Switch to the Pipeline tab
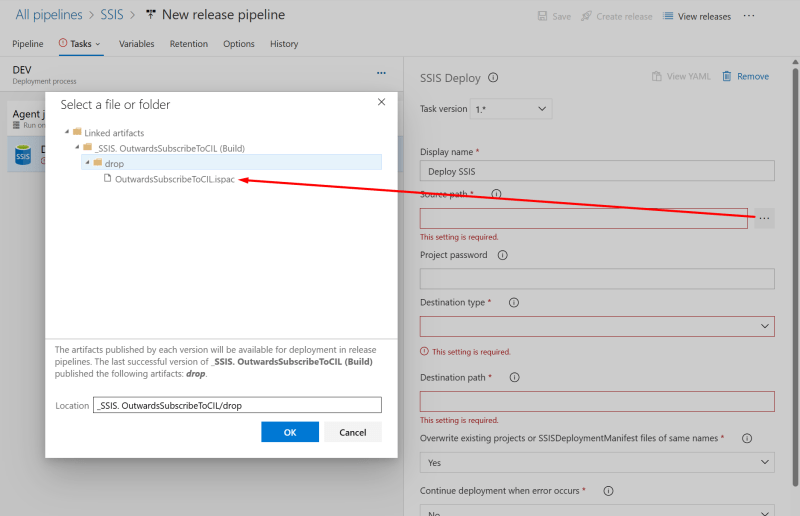800x516 pixels. coord(28,44)
